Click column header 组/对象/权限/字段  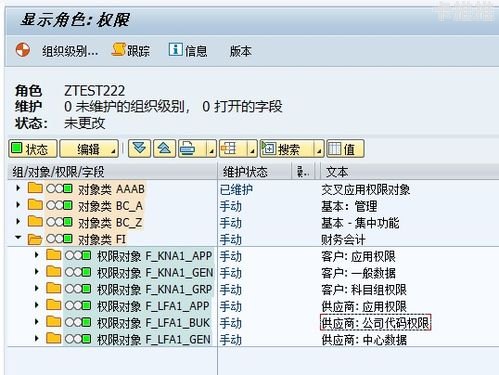[112, 172]
